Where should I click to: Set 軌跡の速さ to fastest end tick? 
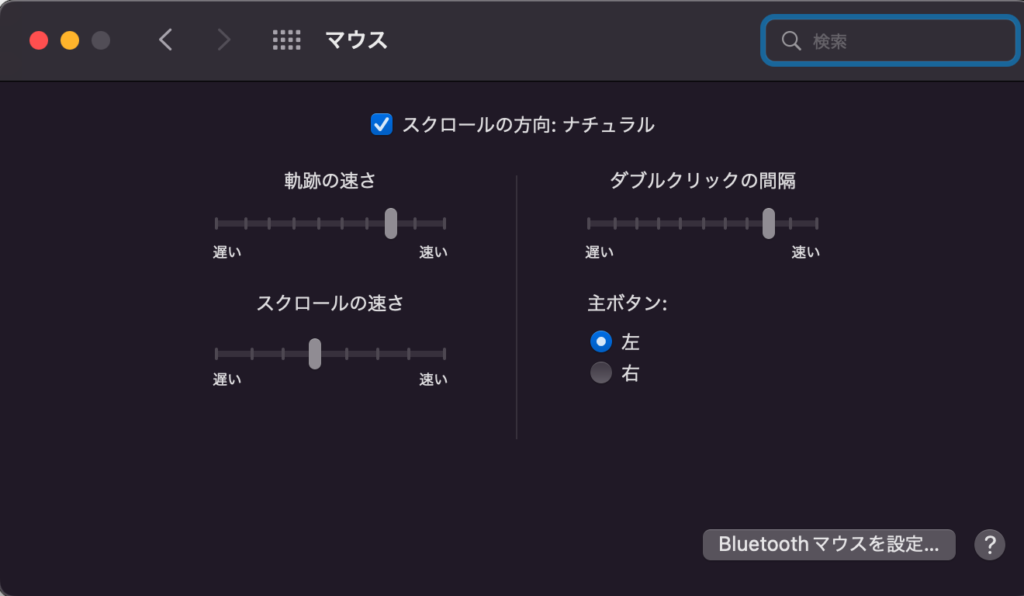tap(444, 223)
